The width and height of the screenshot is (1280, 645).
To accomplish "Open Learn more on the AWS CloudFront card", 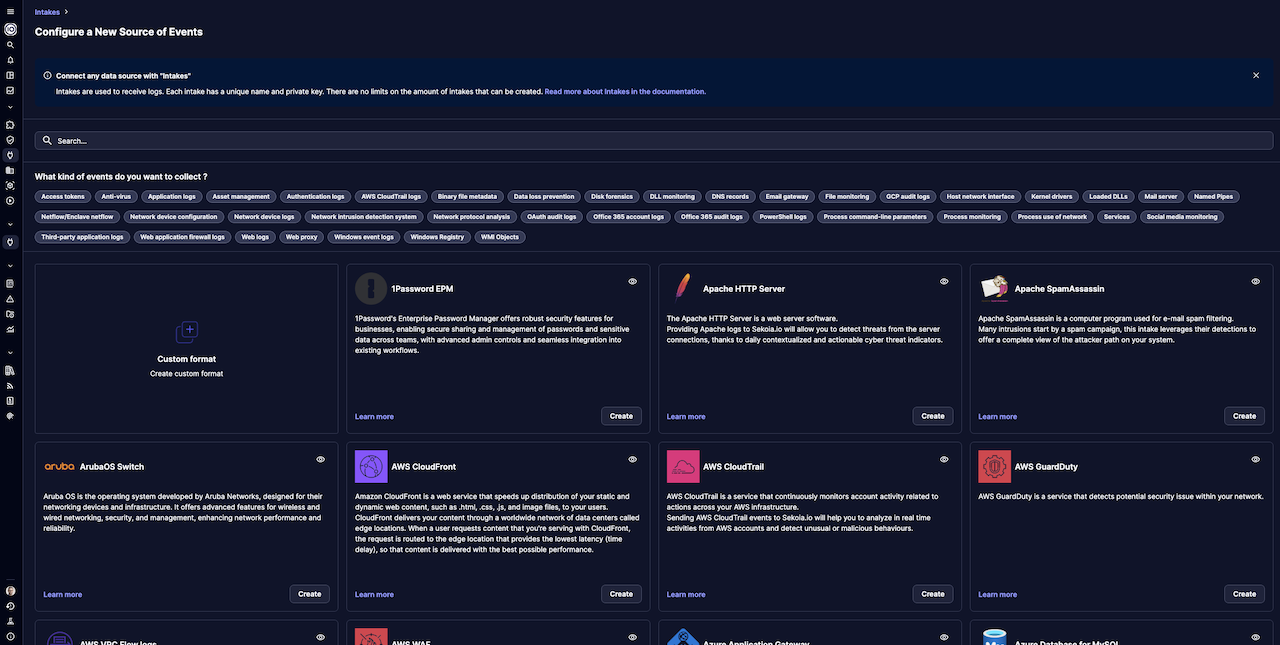I will 374,595.
